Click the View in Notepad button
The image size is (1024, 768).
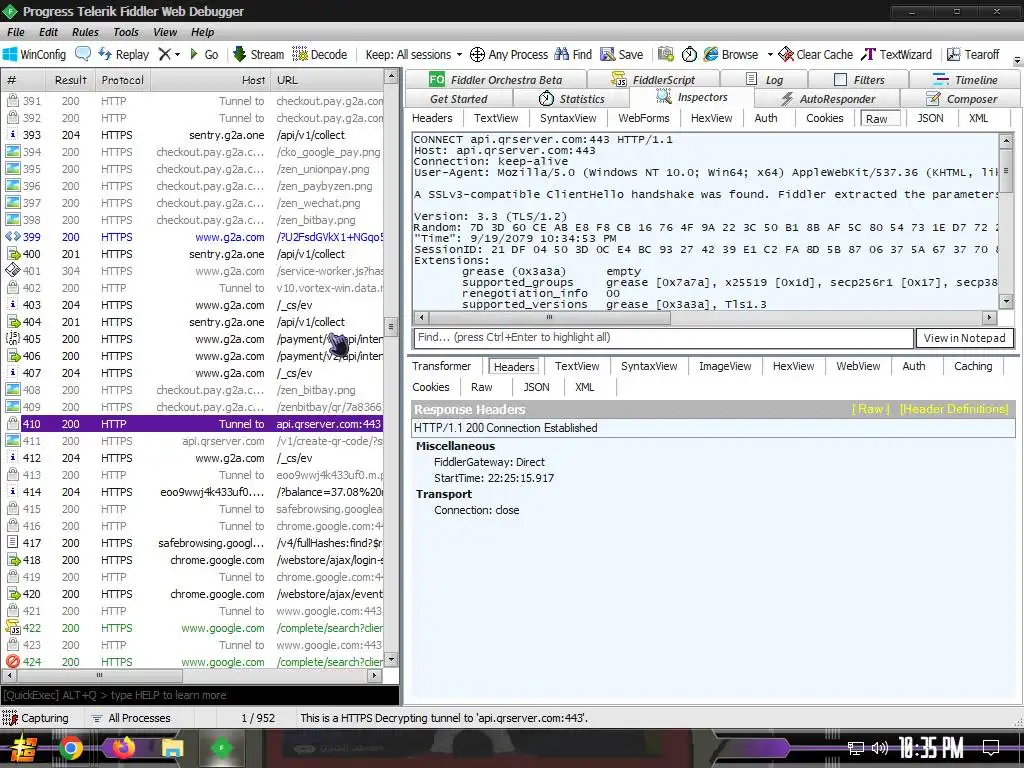(964, 338)
